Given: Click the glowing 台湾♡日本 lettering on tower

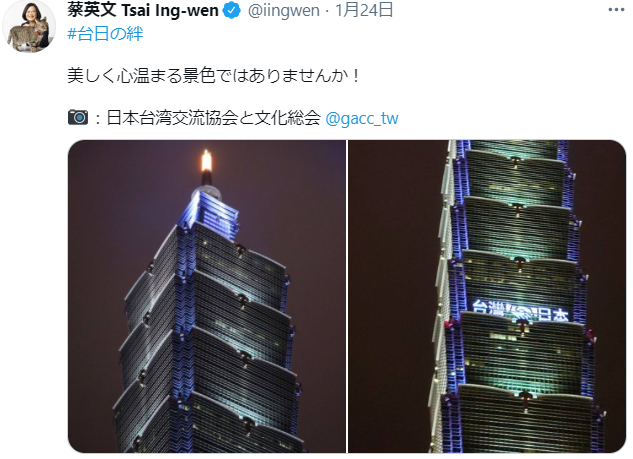Looking at the screenshot, I should pyautogui.click(x=521, y=312).
